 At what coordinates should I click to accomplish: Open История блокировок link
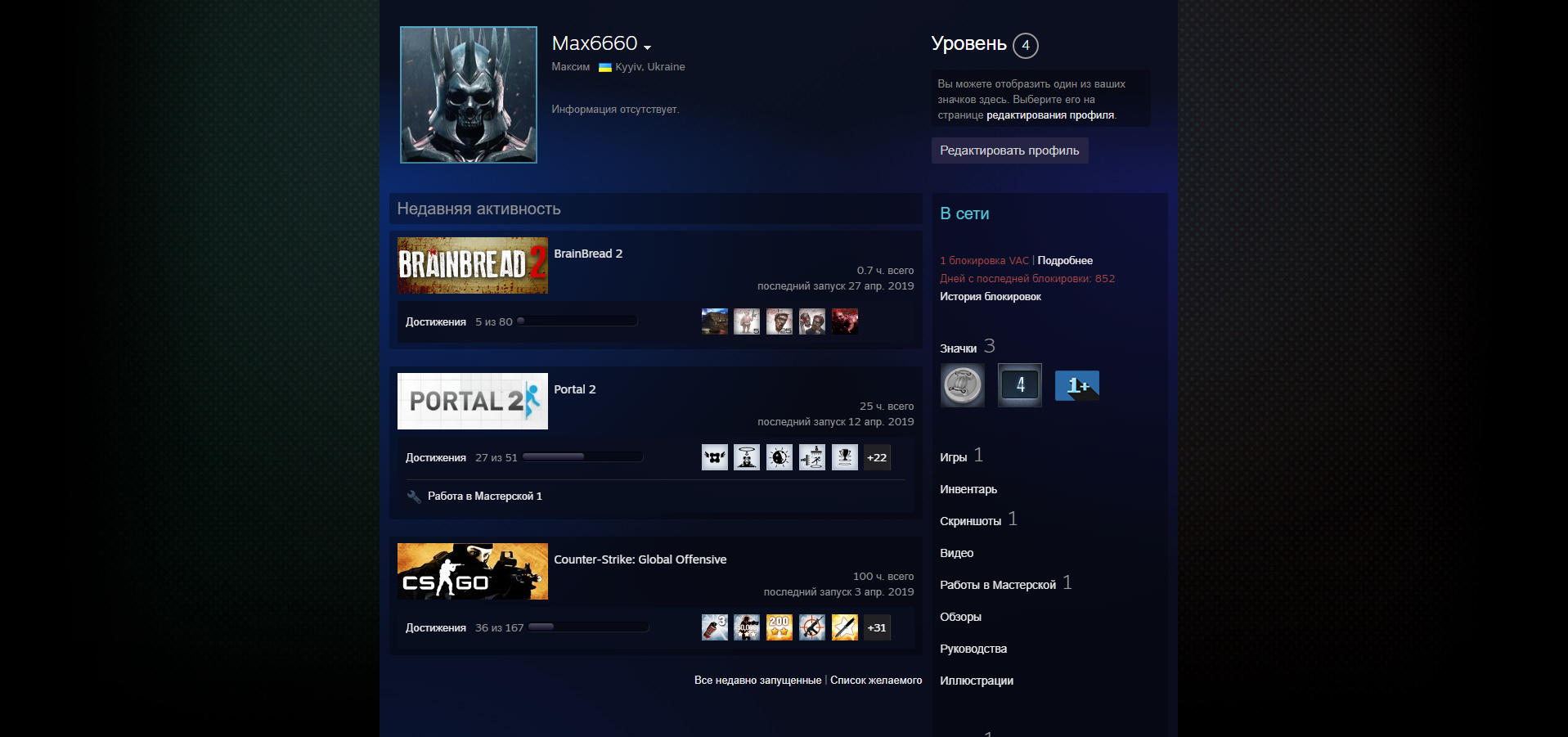pos(991,297)
